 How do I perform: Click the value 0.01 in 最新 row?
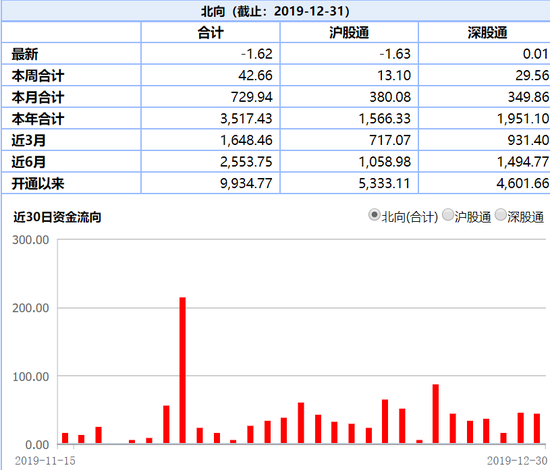535,54
